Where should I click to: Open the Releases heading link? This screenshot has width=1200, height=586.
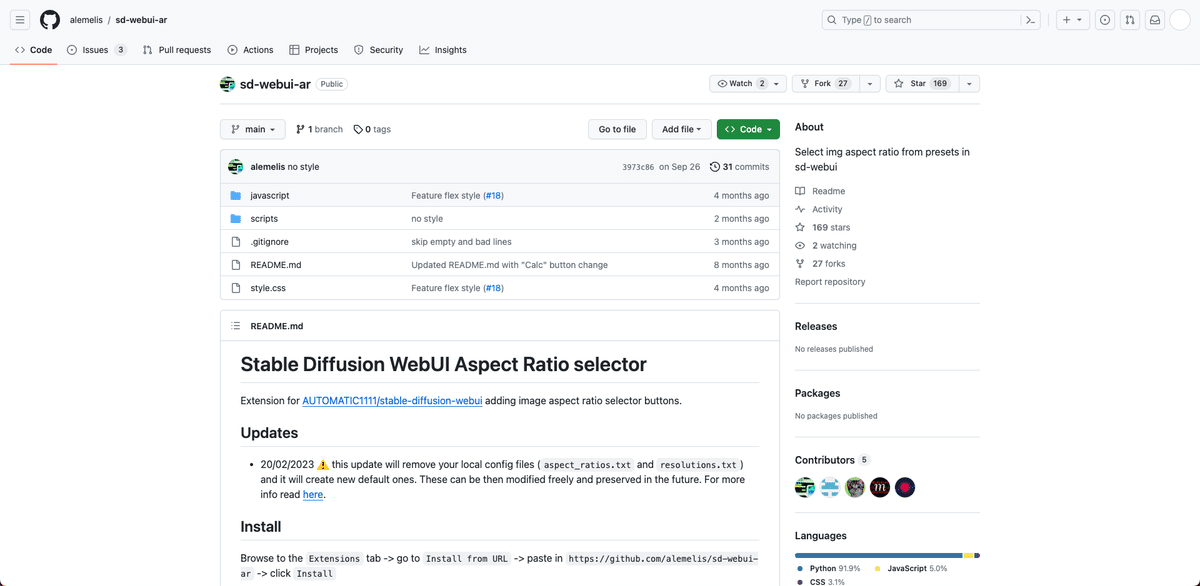816,326
